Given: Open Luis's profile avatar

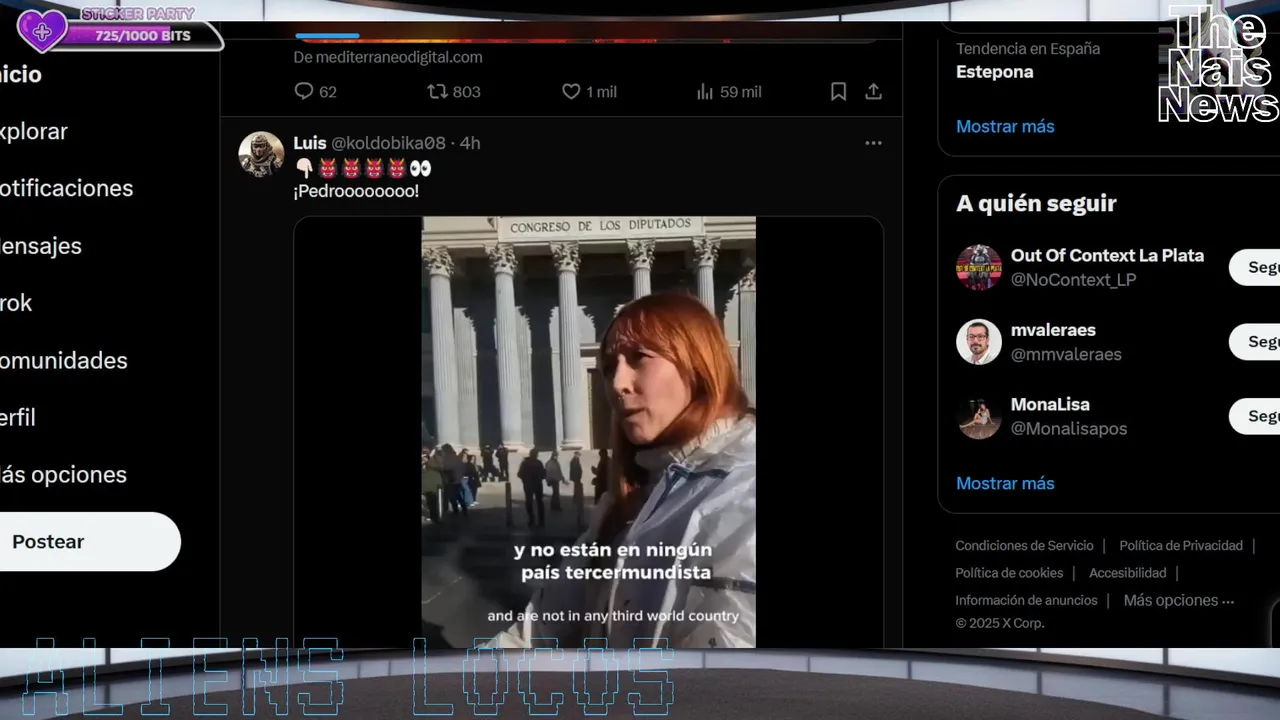Looking at the screenshot, I should [x=261, y=154].
